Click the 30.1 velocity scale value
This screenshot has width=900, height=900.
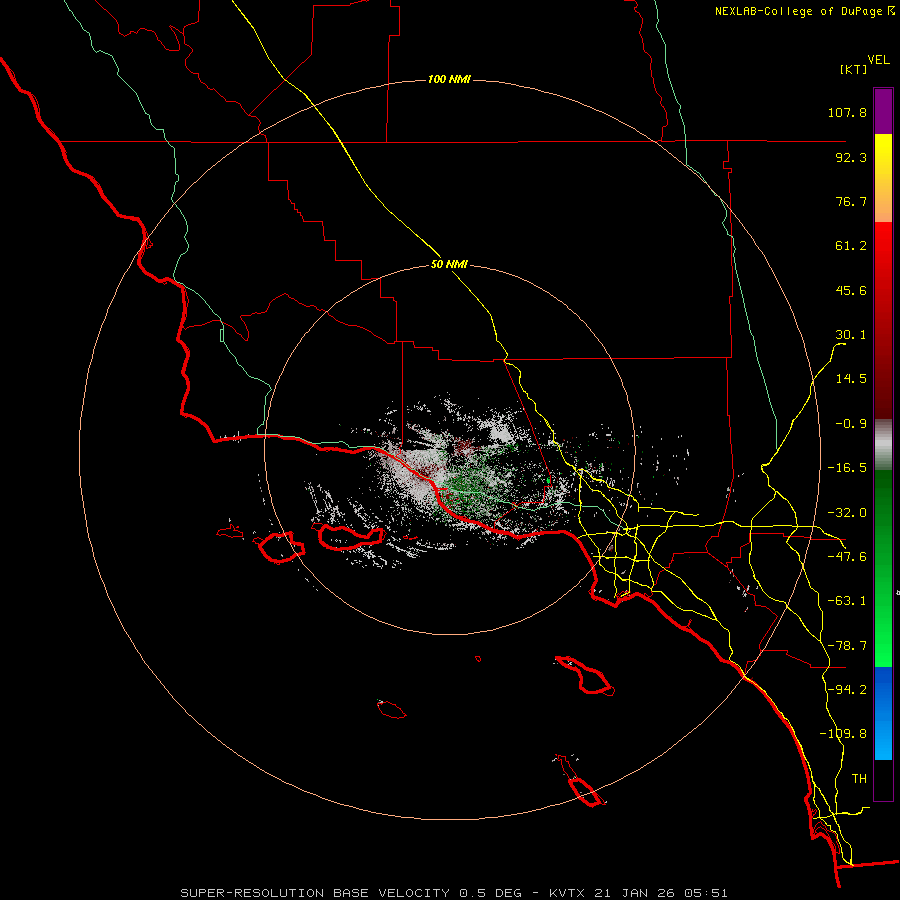coord(851,335)
